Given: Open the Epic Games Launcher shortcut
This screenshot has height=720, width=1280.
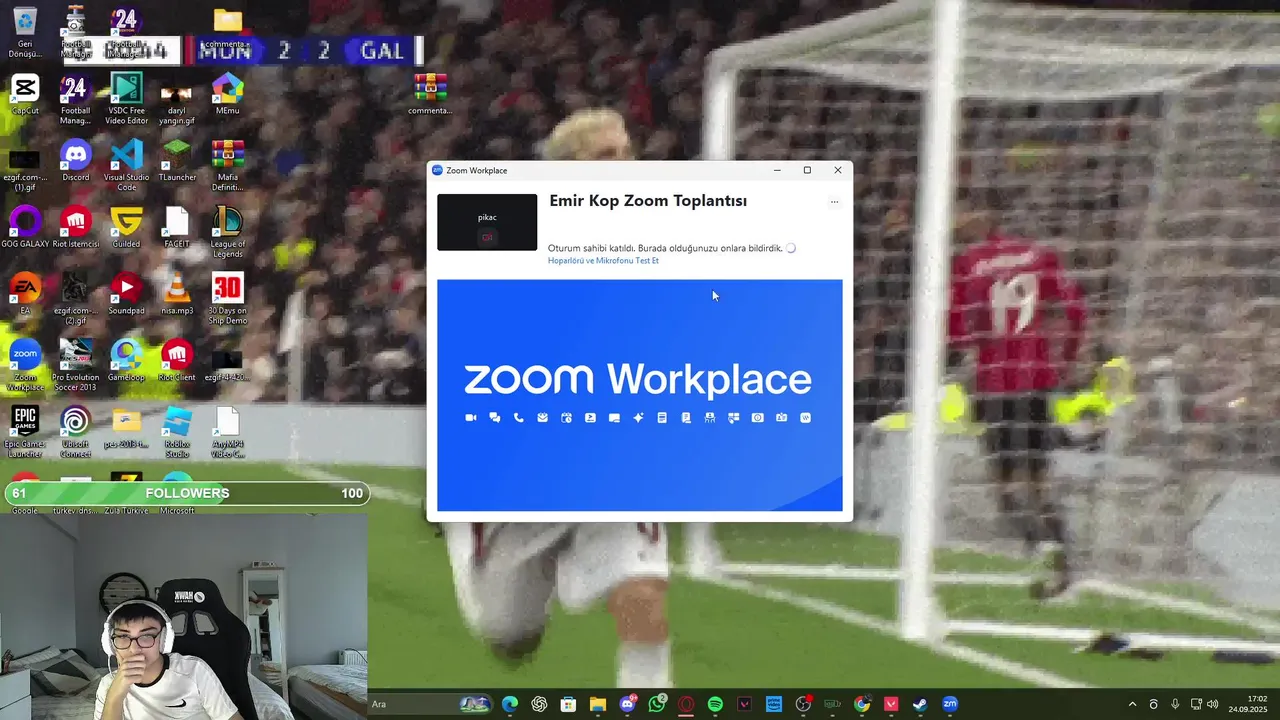Looking at the screenshot, I should pyautogui.click(x=25, y=433).
